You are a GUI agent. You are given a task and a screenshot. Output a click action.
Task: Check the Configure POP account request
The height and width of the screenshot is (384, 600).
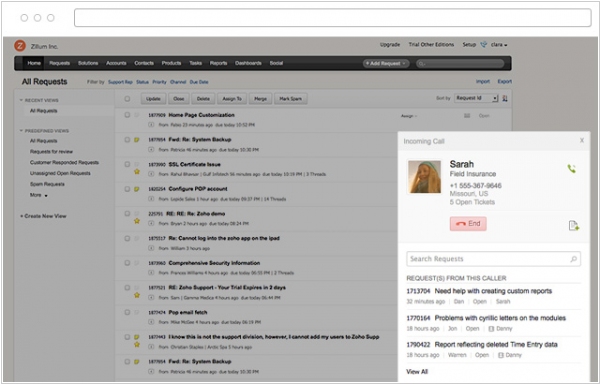(x=127, y=189)
